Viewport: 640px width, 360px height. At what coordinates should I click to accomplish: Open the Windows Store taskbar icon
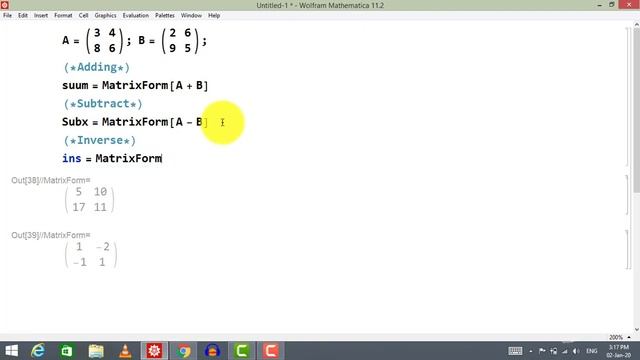point(67,351)
